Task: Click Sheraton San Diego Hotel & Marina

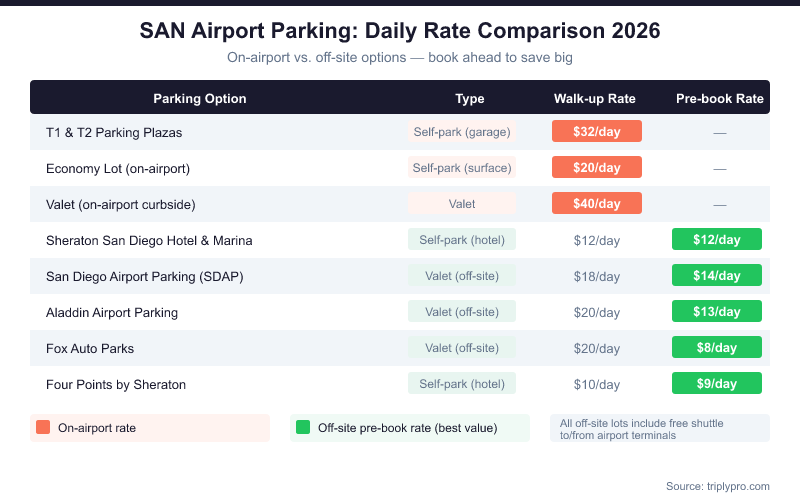Action: coord(149,240)
